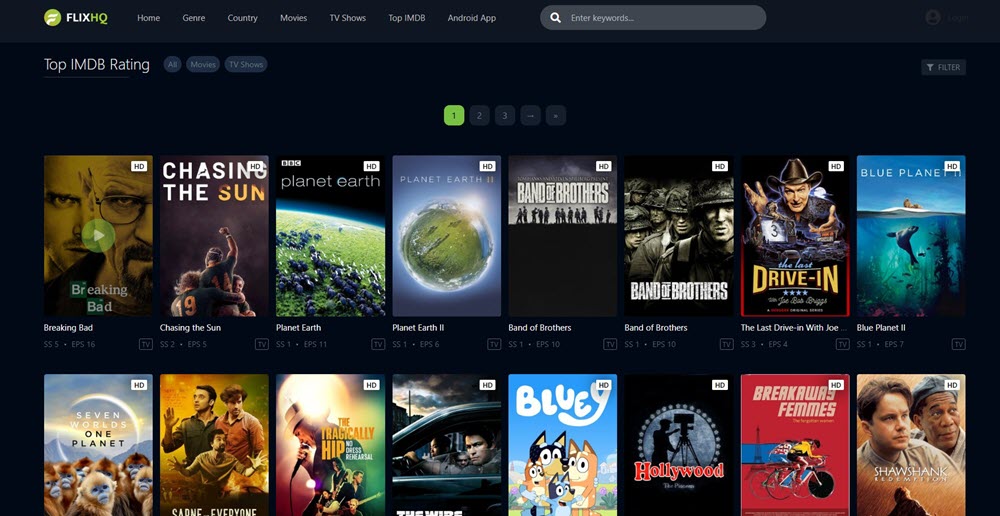Click 'SS 1 • EPS 11' text

point(302,344)
